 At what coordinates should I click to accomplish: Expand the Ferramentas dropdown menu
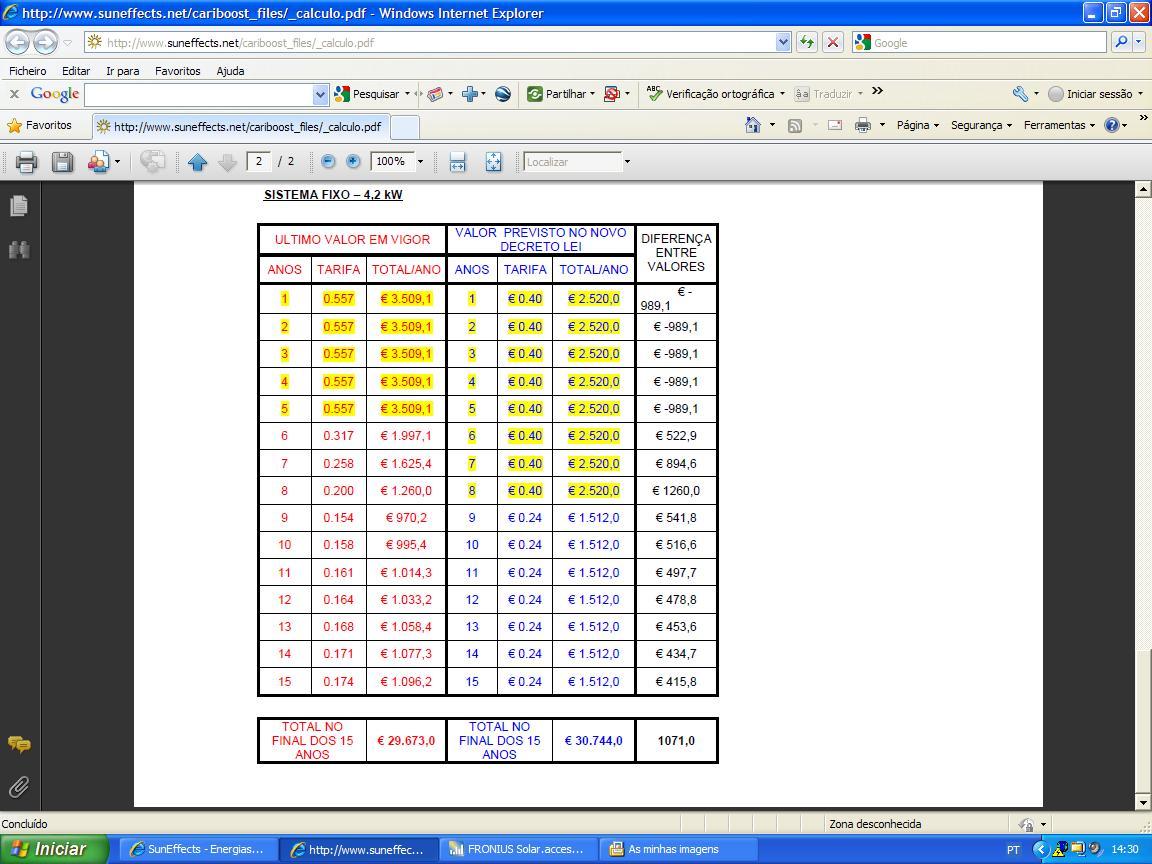[1059, 125]
